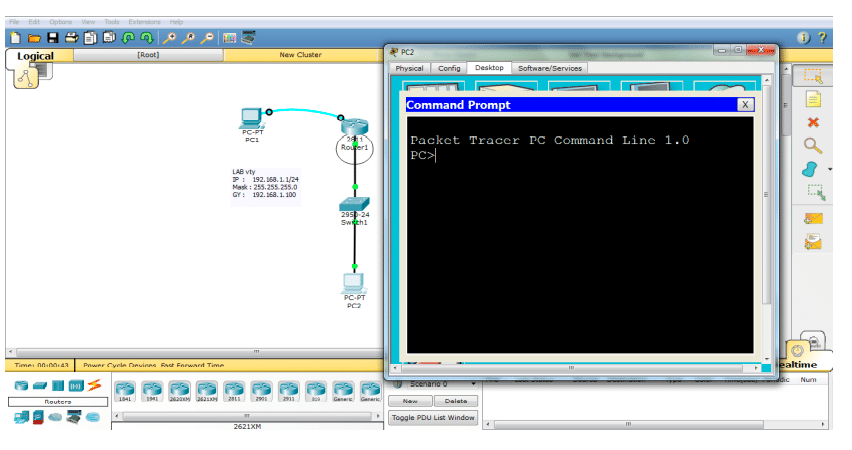This screenshot has height=450, width=852.
Task: Undo with the left green arrow
Action: (128, 38)
